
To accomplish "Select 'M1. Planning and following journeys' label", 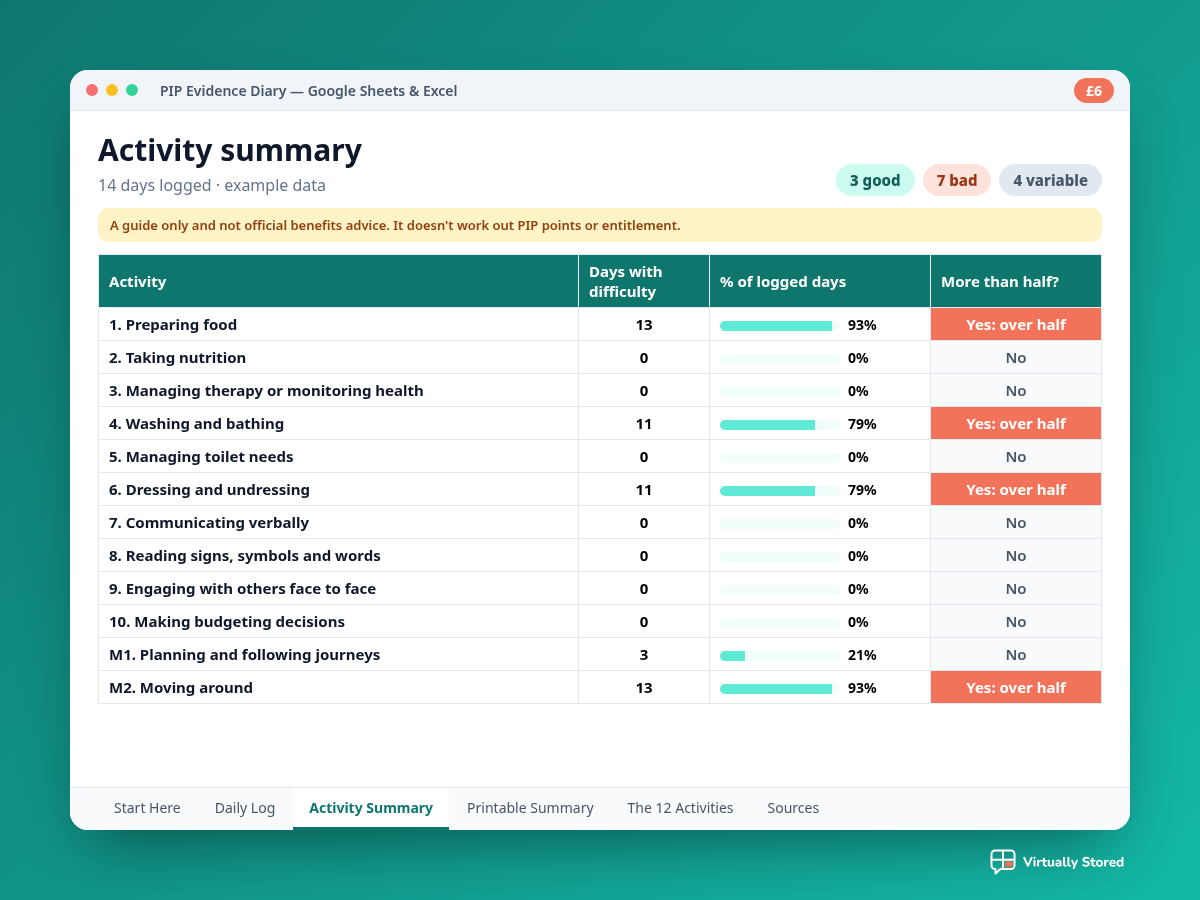I will tap(244, 655).
